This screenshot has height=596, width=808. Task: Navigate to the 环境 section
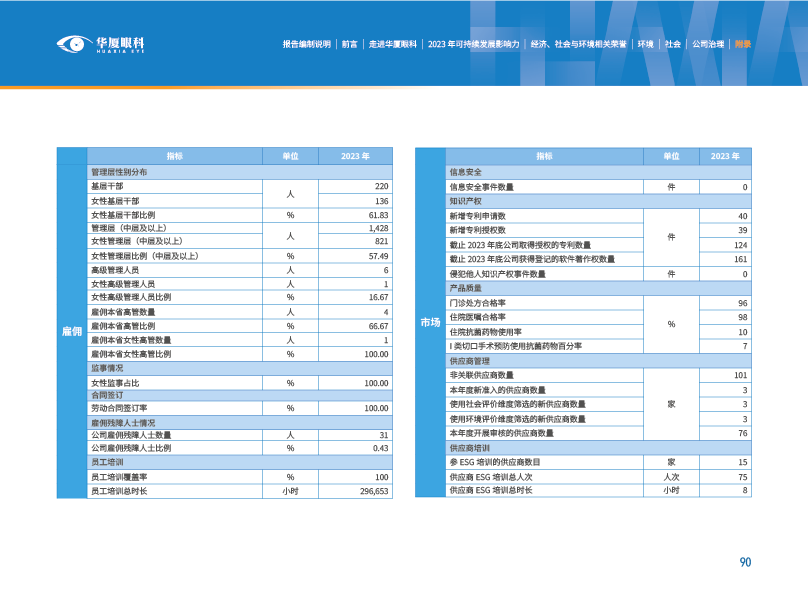coord(646,44)
